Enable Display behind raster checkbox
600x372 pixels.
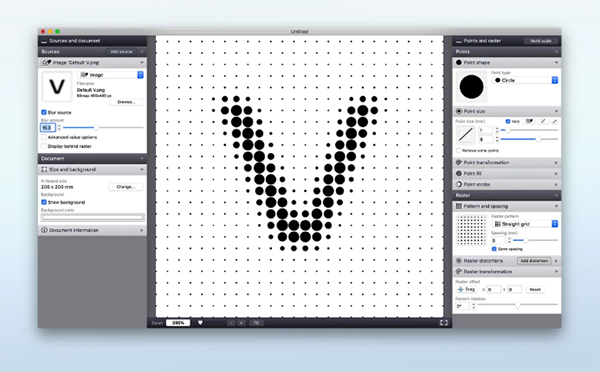(x=44, y=146)
